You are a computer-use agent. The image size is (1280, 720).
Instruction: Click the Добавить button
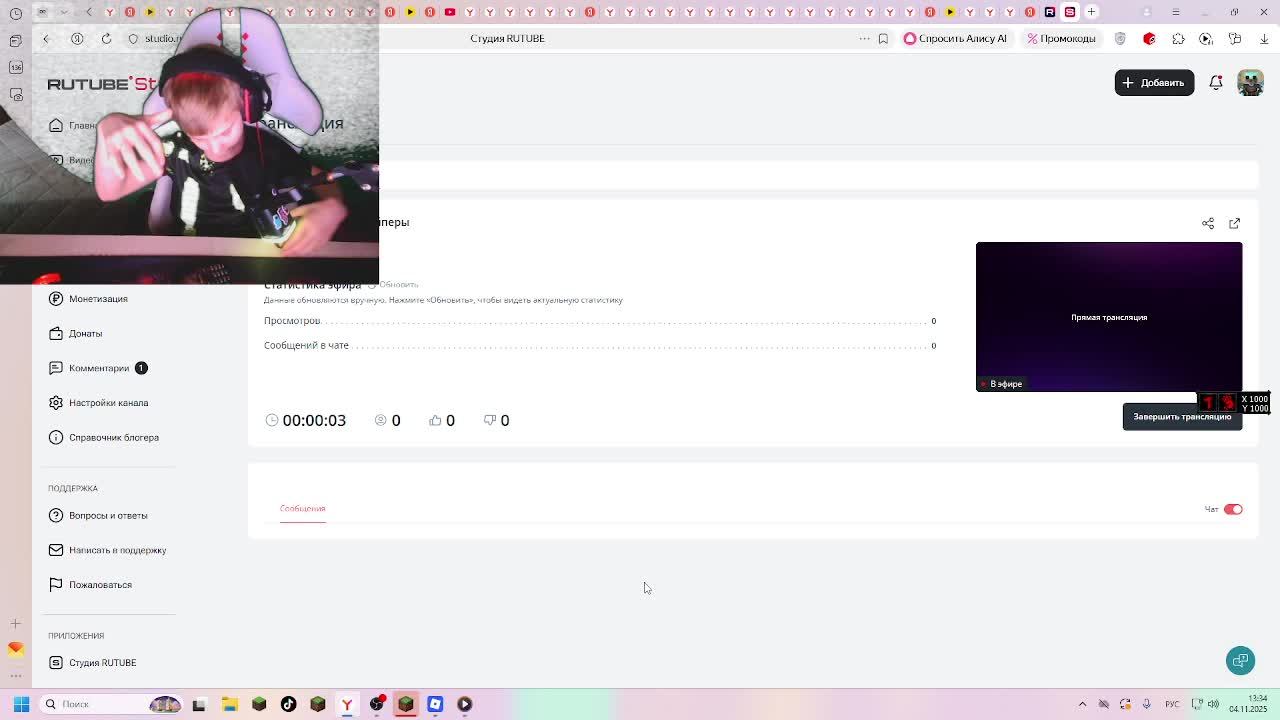tap(1154, 83)
